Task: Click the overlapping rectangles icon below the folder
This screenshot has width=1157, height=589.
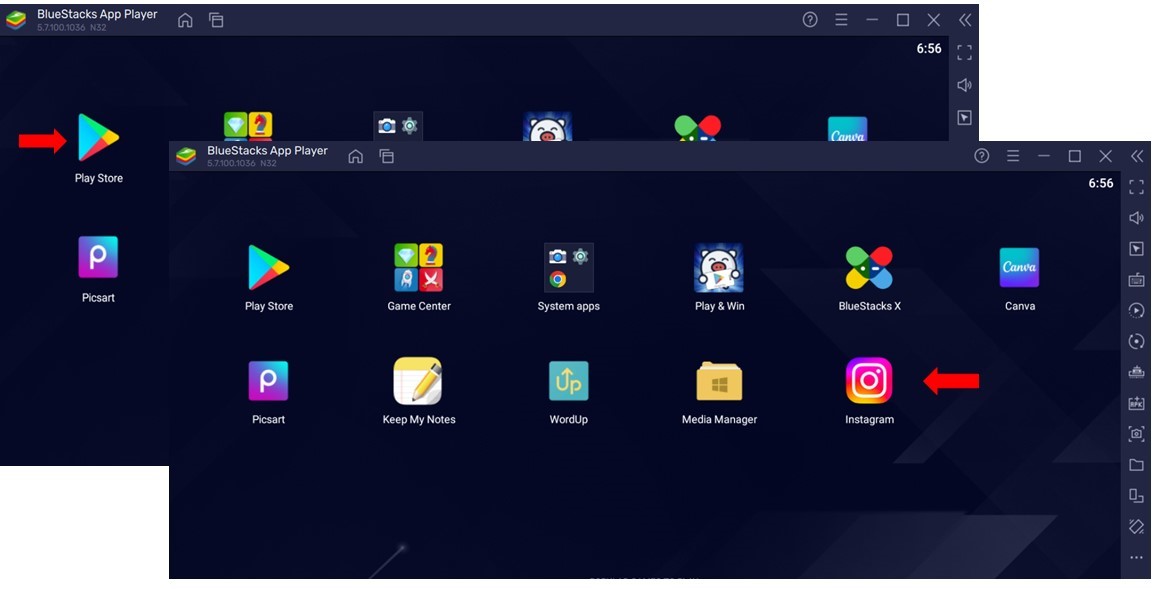Action: 1136,496
